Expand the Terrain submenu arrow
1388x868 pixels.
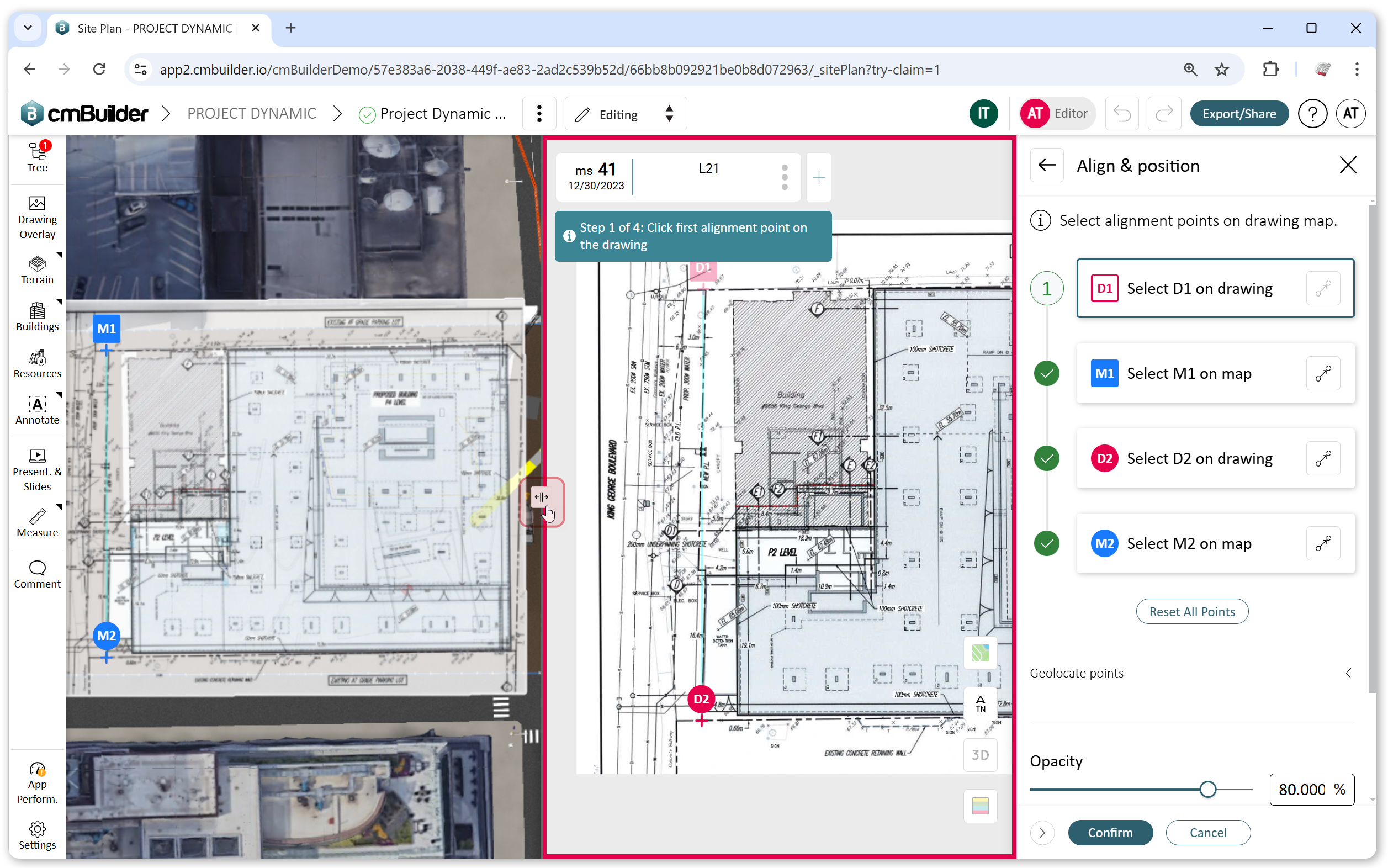(x=59, y=255)
